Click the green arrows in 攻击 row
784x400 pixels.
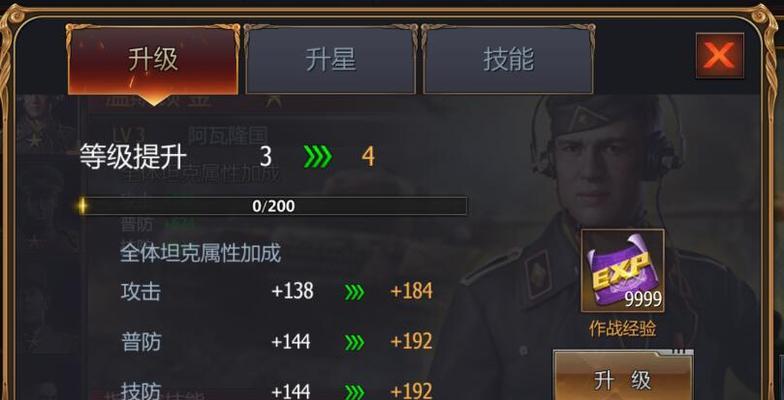[x=354, y=292]
